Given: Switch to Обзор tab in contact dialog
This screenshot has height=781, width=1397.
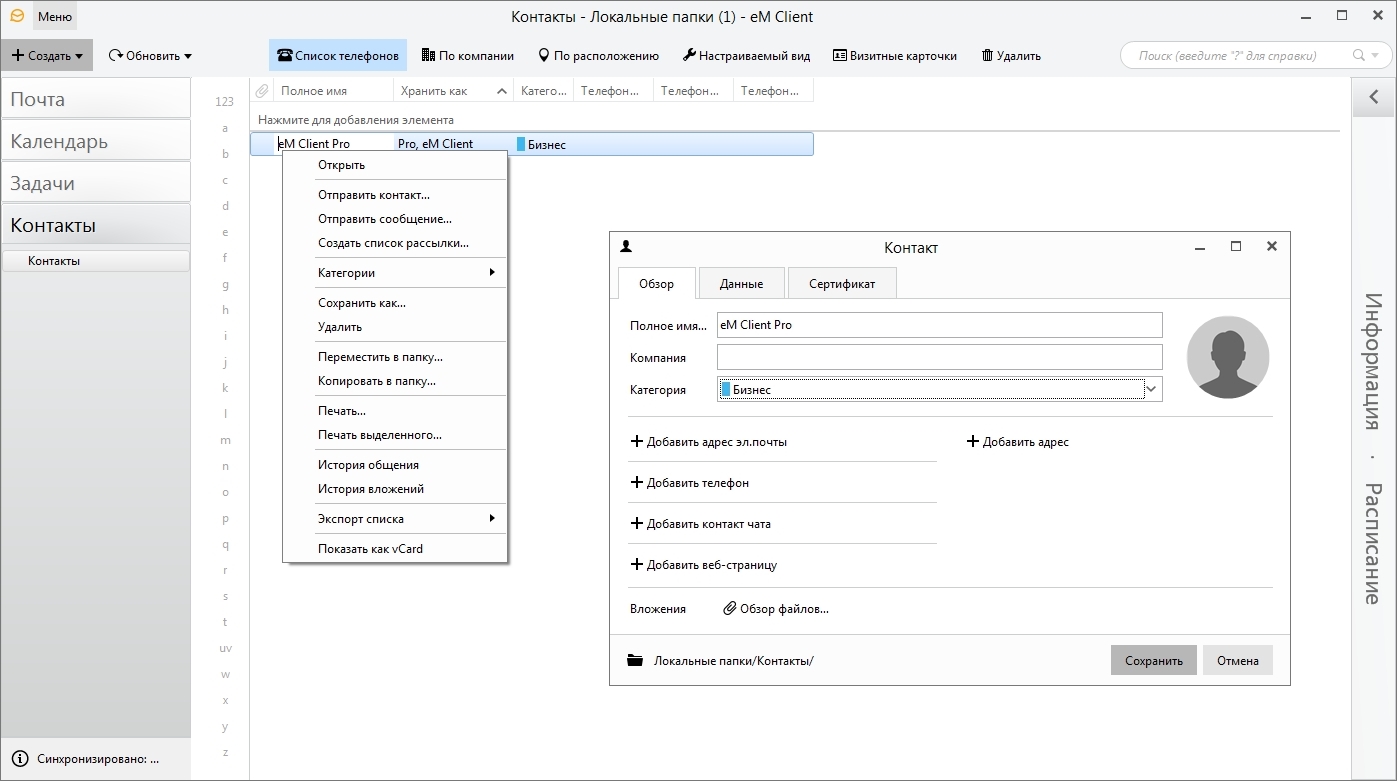Looking at the screenshot, I should pyautogui.click(x=656, y=283).
